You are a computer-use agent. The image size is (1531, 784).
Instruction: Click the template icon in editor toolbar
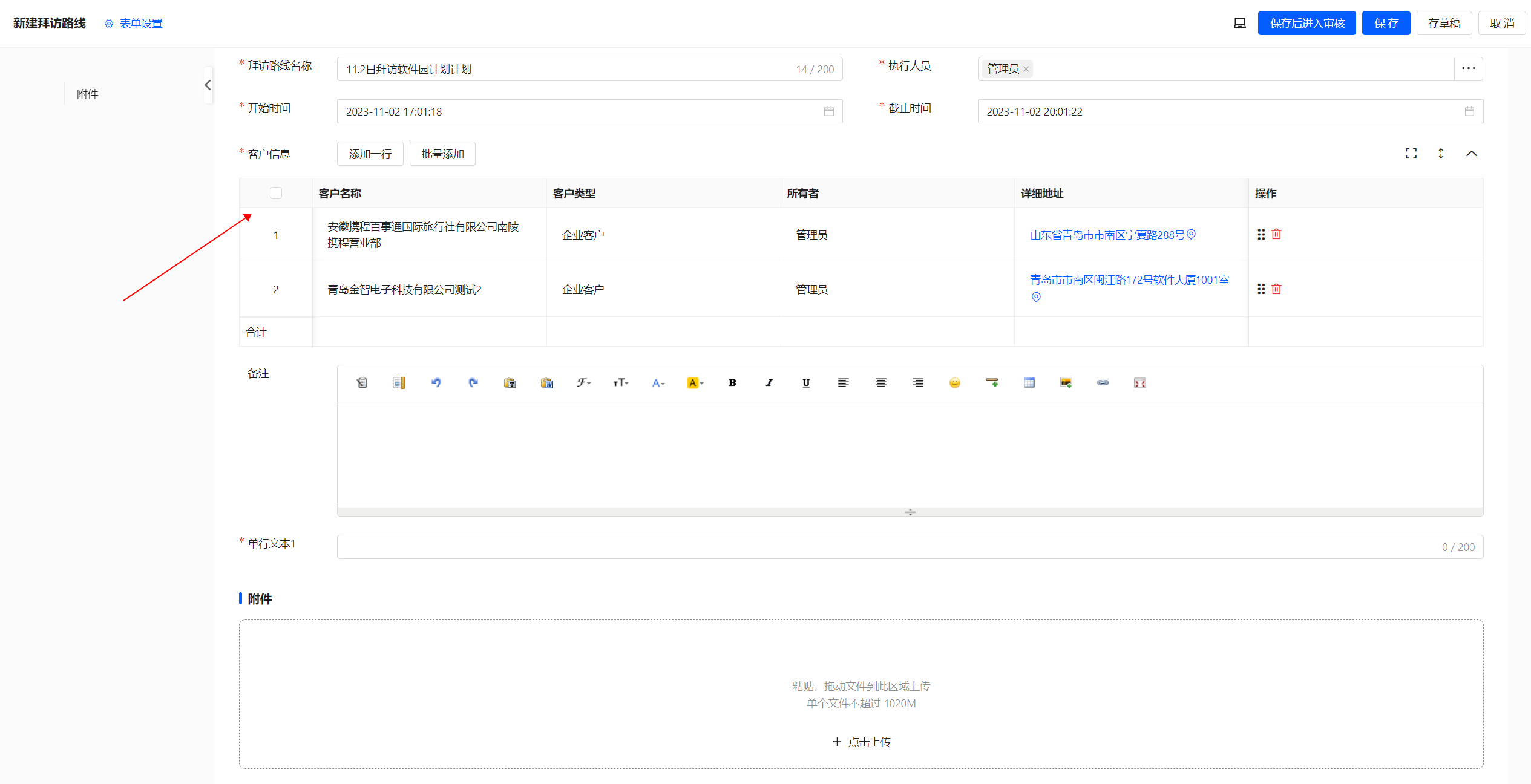398,382
